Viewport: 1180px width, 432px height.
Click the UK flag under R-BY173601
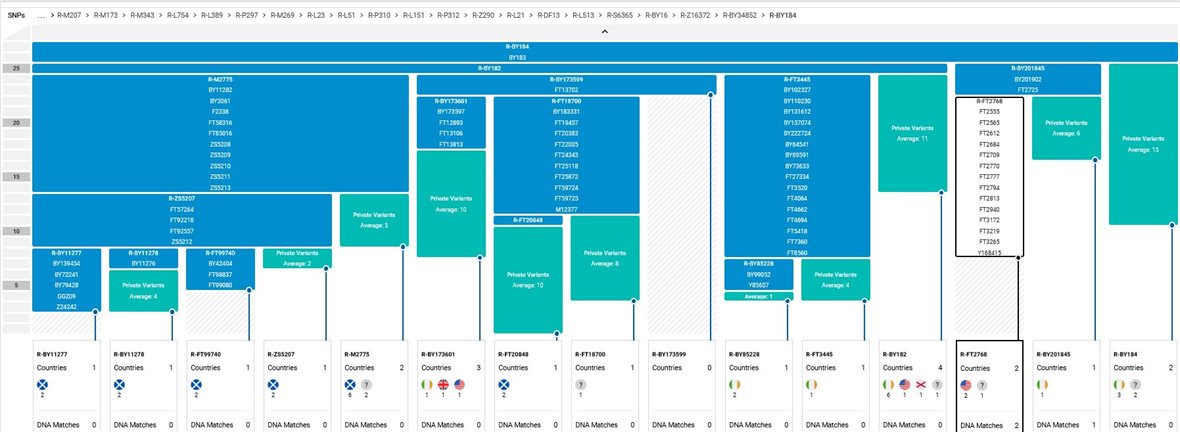click(x=441, y=384)
